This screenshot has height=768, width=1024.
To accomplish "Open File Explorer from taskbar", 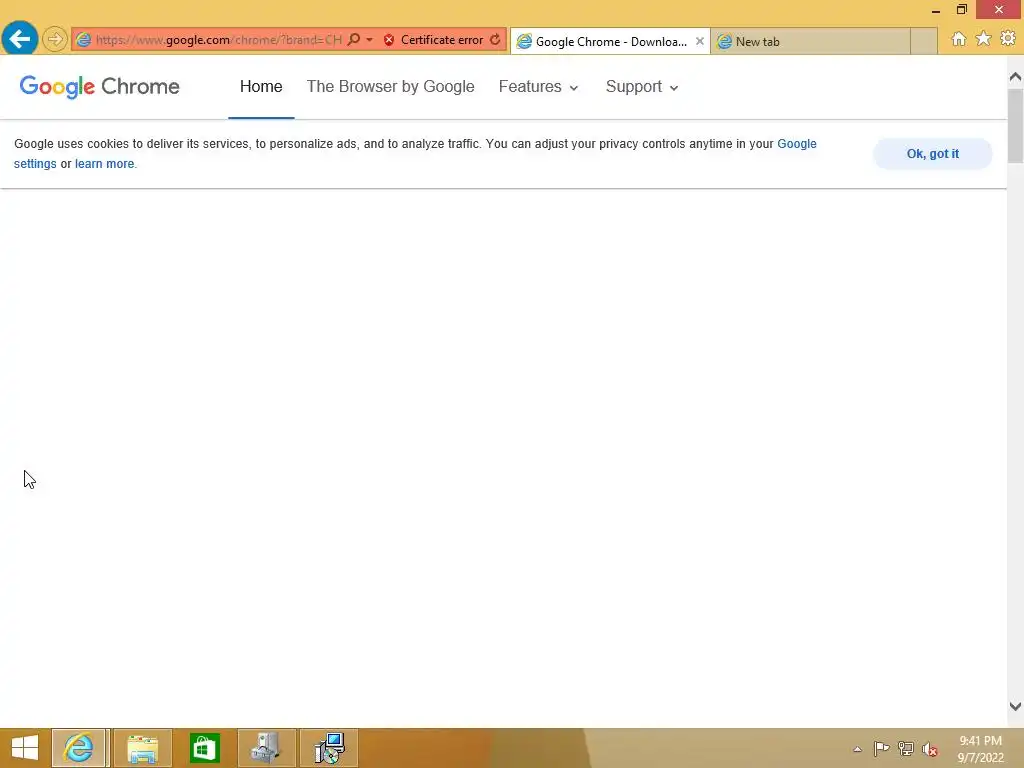I will point(142,748).
